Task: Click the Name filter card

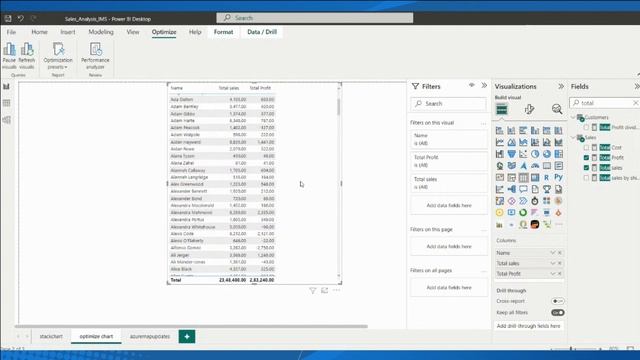Action: [449, 139]
